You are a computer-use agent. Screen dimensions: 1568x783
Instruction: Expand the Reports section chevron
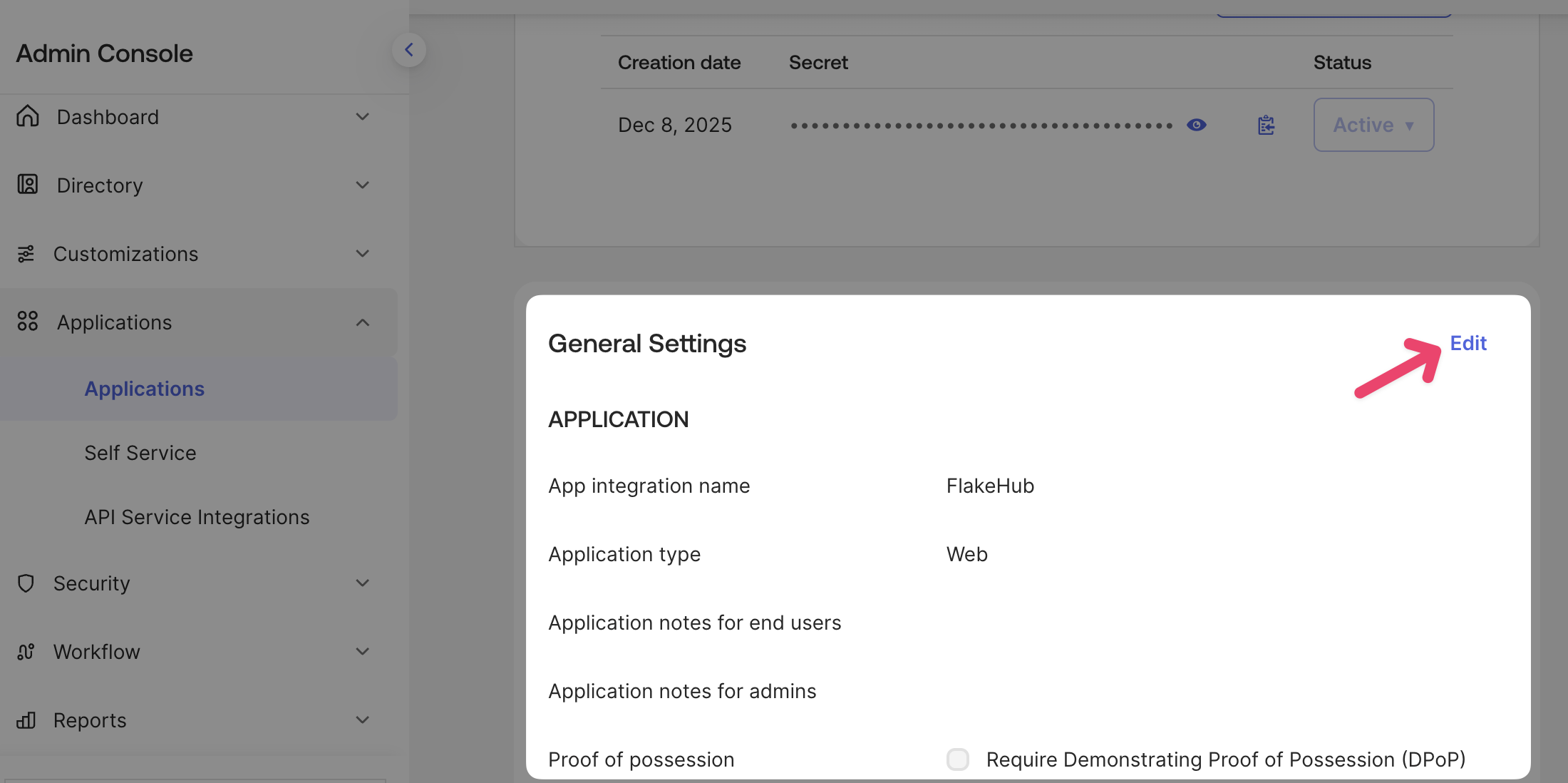click(363, 720)
